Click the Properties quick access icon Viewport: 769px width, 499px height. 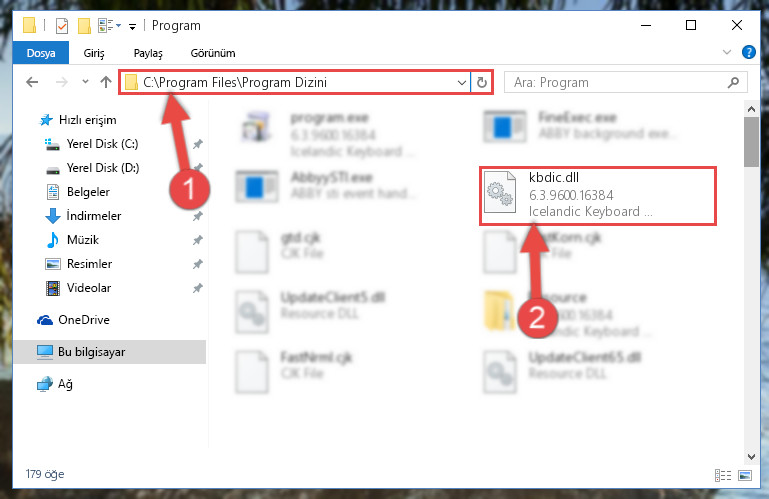tap(62, 26)
